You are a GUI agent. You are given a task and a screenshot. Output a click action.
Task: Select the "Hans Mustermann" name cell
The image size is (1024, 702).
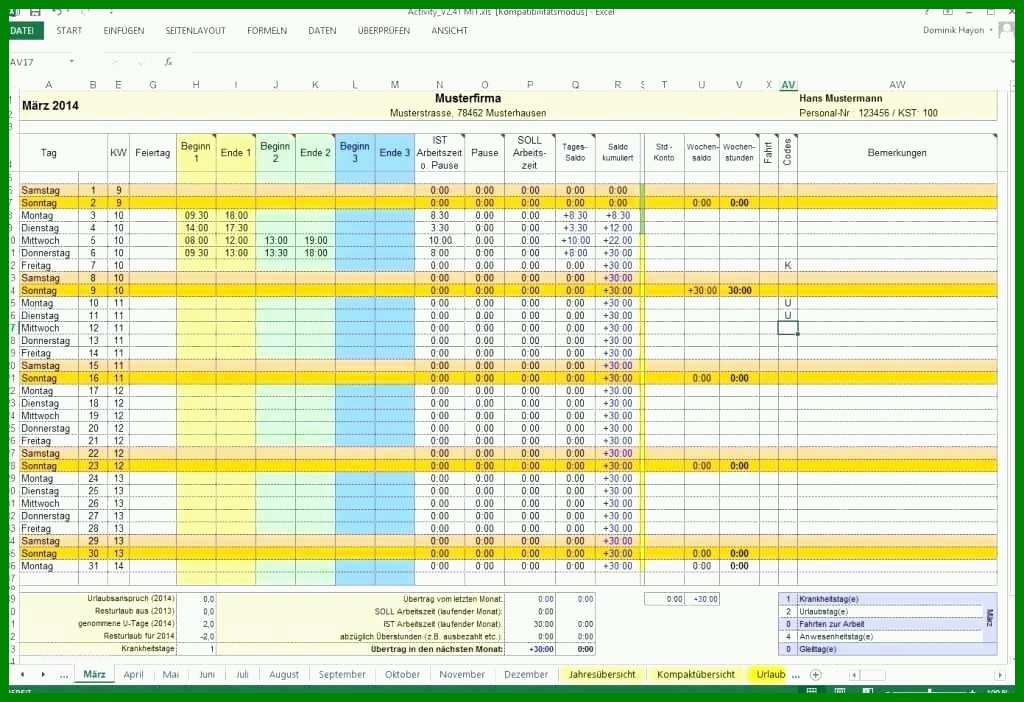pyautogui.click(x=840, y=99)
